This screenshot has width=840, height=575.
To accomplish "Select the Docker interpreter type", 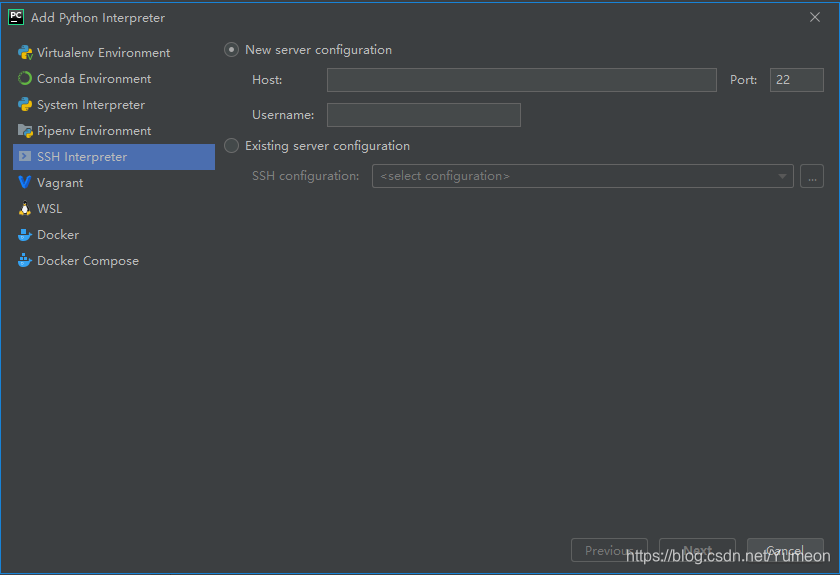I will [x=114, y=235].
